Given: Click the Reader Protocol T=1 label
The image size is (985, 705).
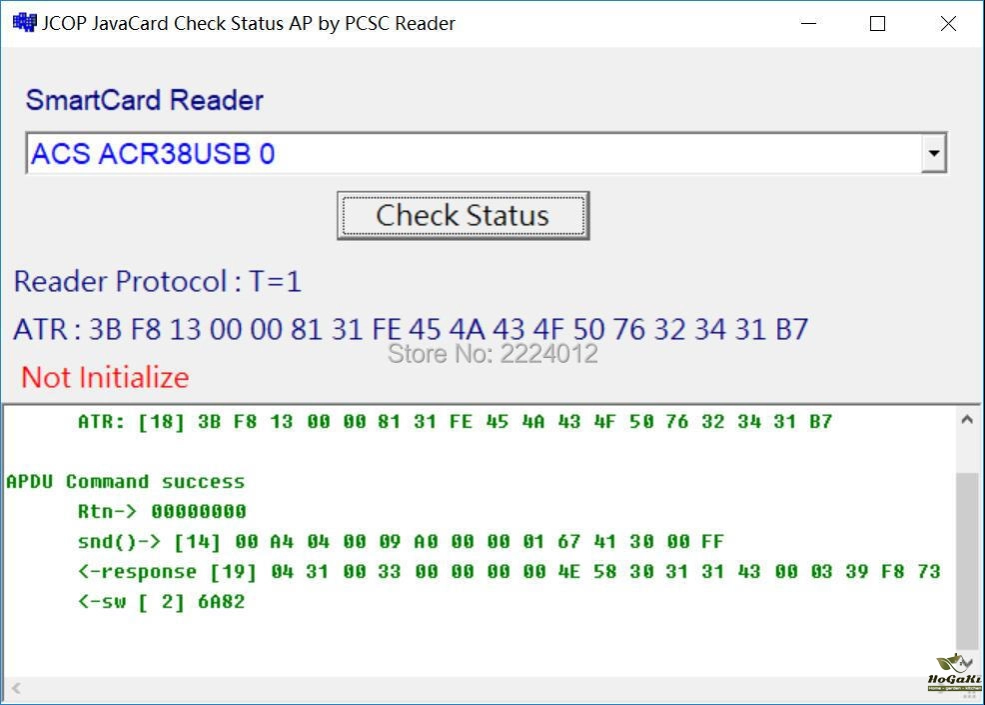Looking at the screenshot, I should coord(157,282).
